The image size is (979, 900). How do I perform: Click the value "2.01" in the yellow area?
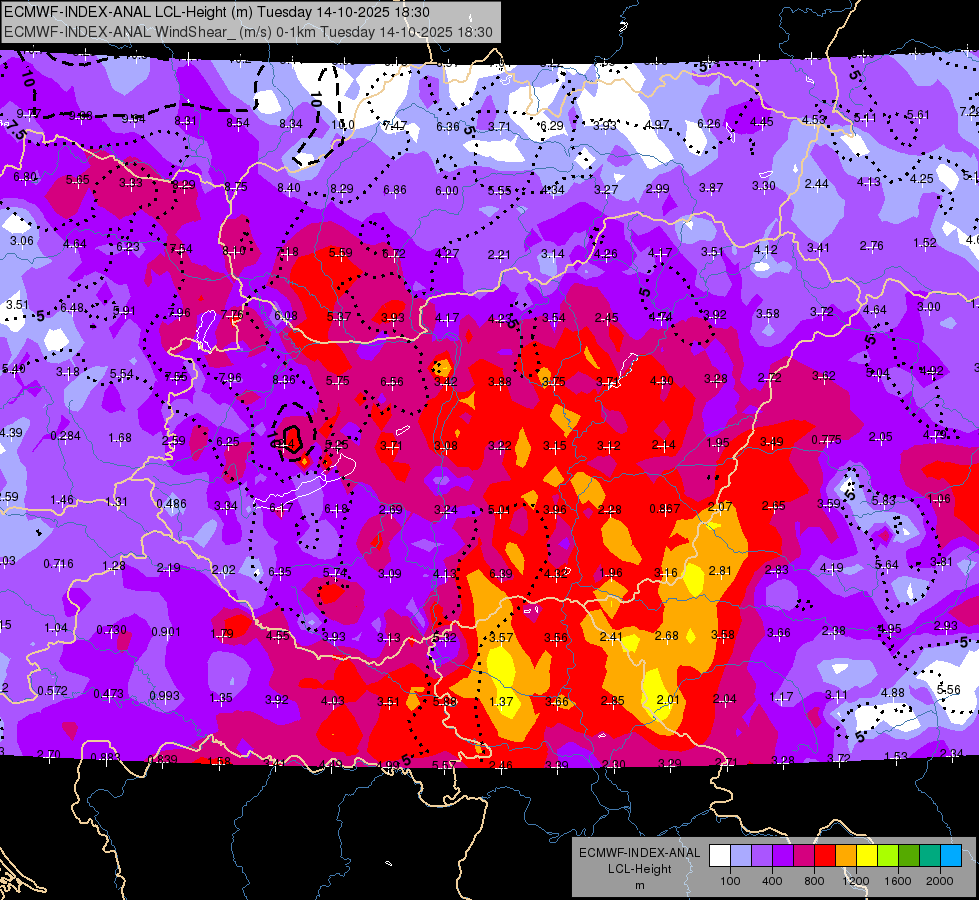668,700
